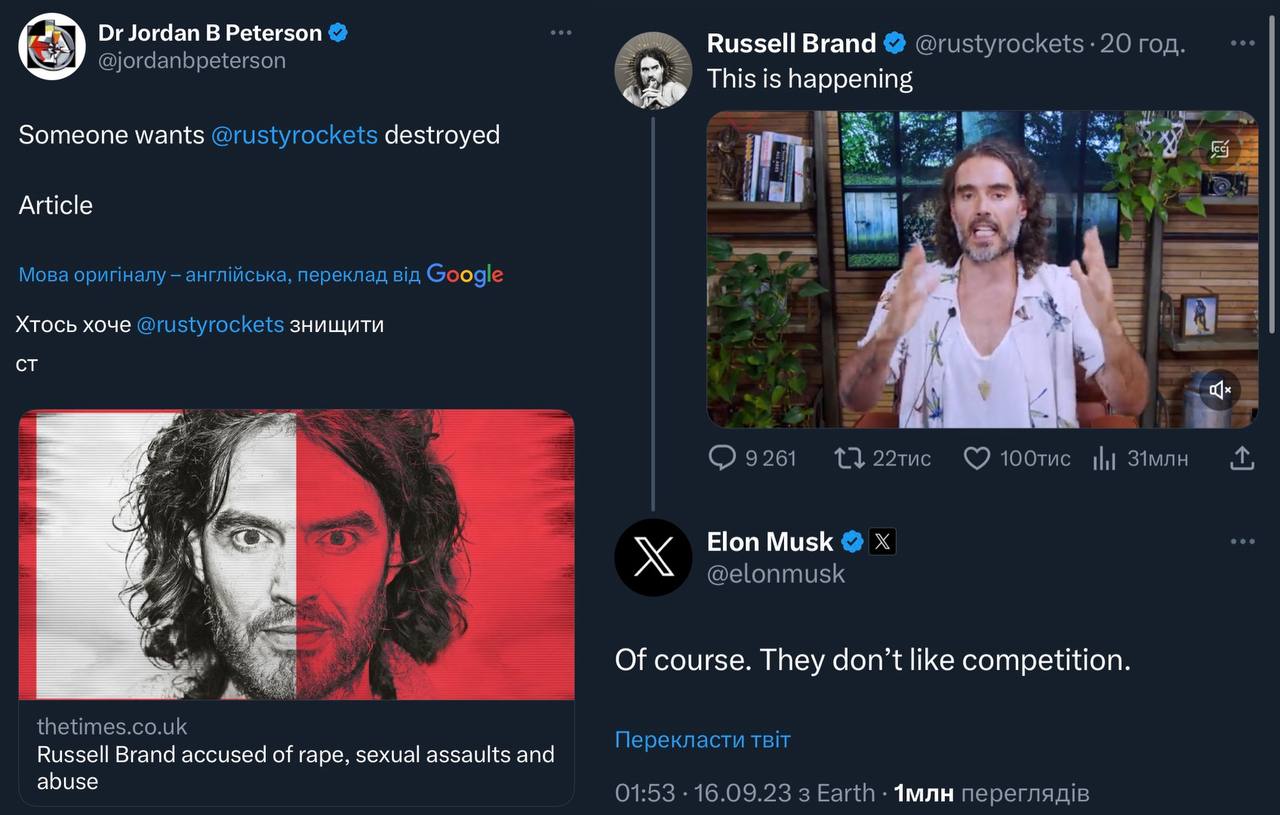Click the share icon on Brand's tweet

pyautogui.click(x=1240, y=458)
